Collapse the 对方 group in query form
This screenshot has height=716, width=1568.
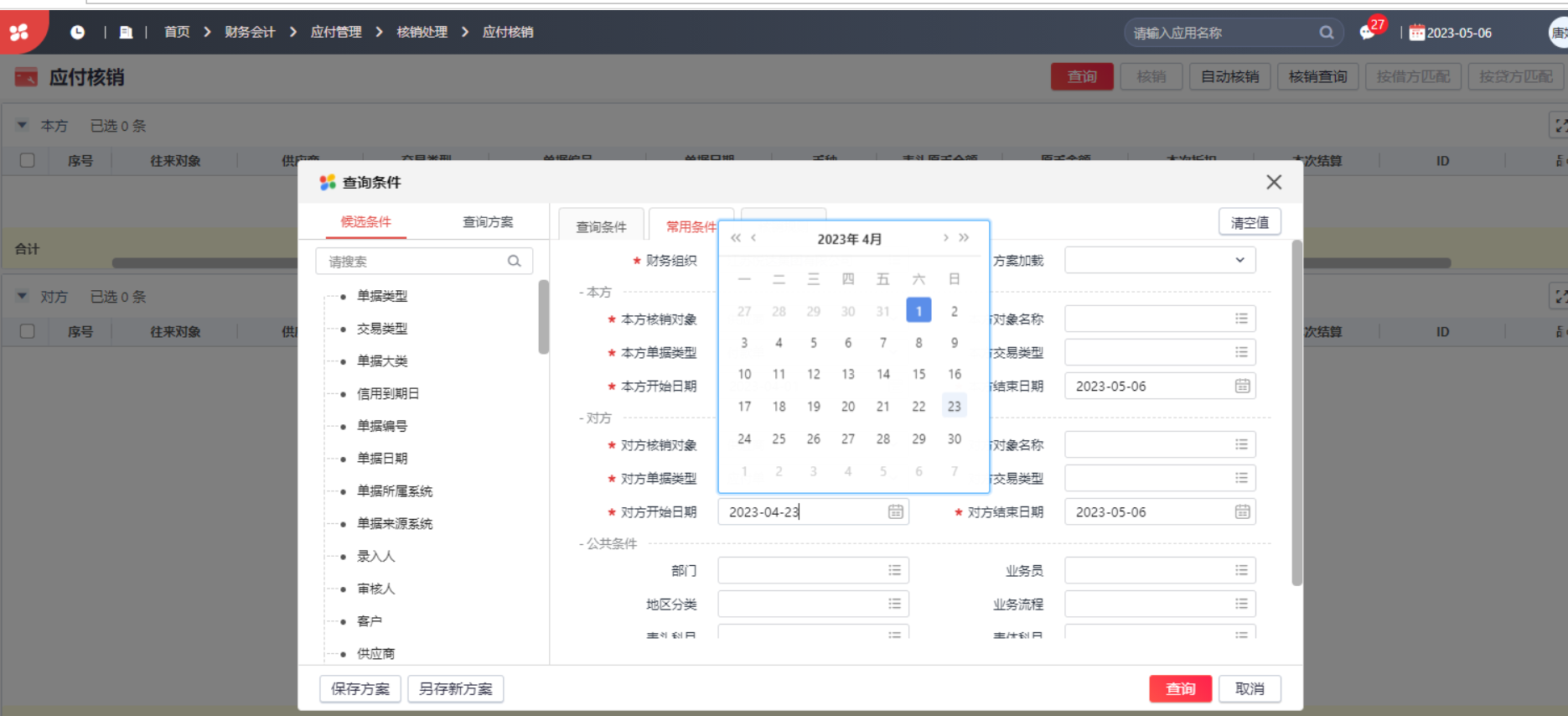pos(596,418)
